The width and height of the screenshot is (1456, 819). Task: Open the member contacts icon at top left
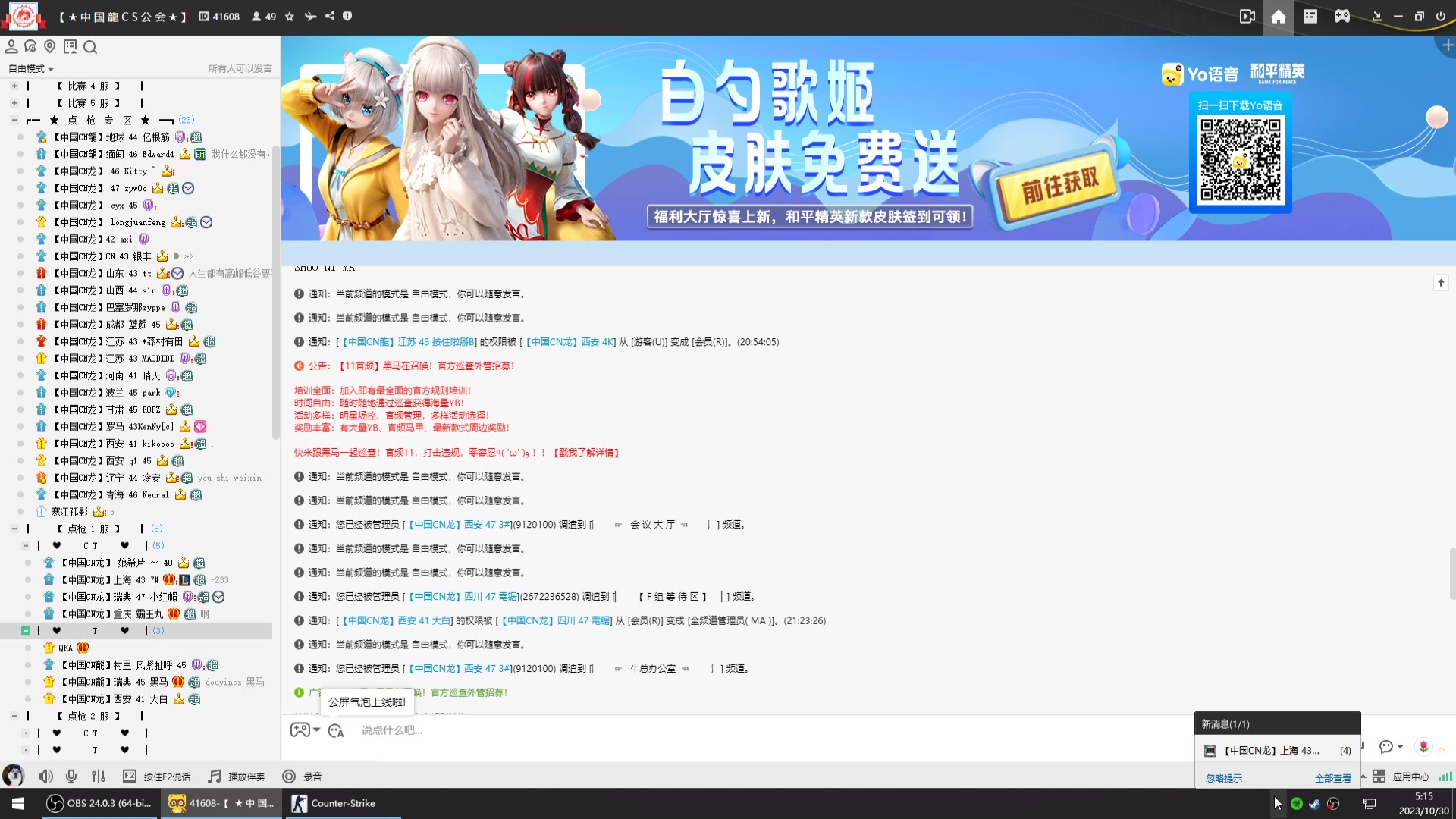tap(11, 46)
